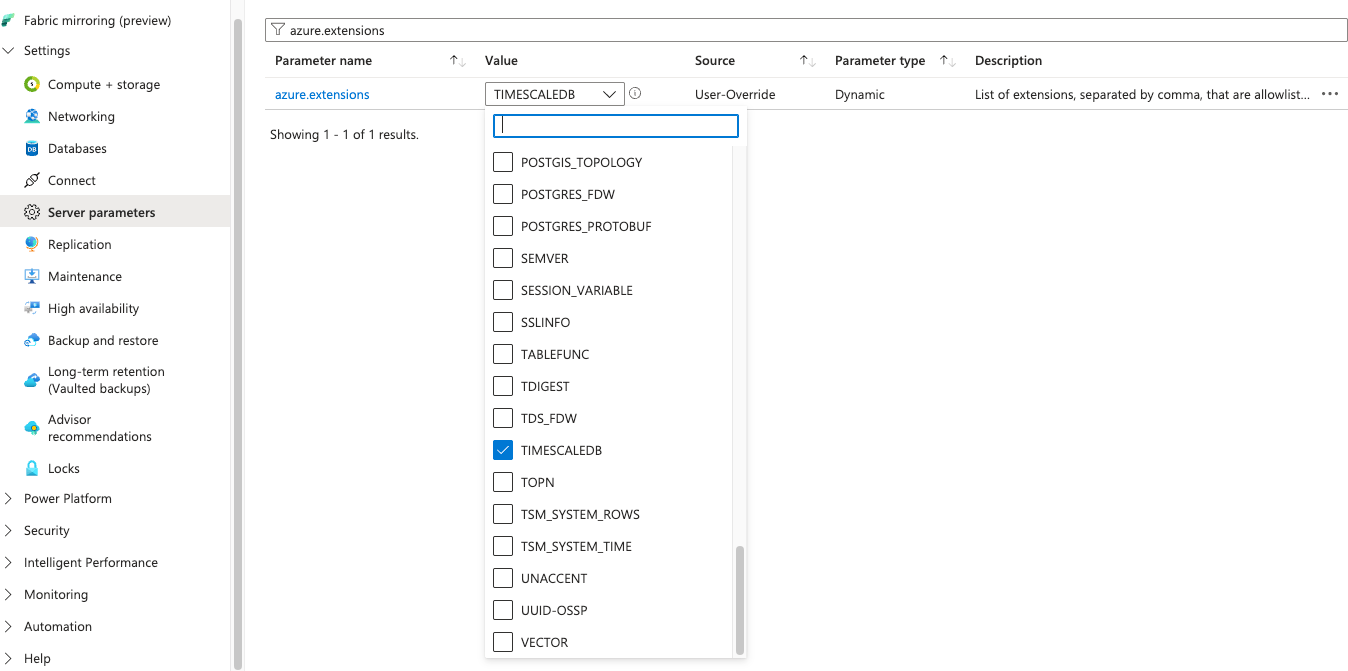
Task: Click the extension search box in dropdown
Action: [618, 126]
